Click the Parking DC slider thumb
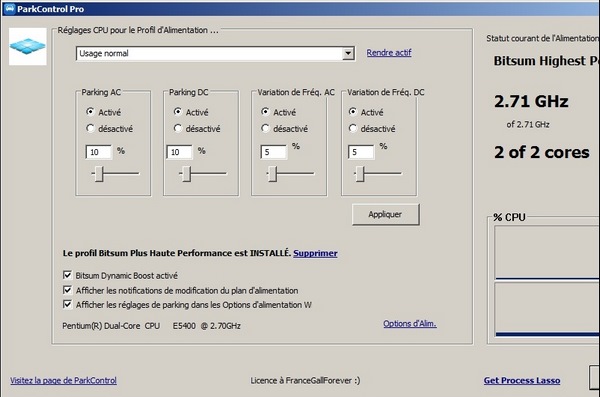 (x=186, y=174)
